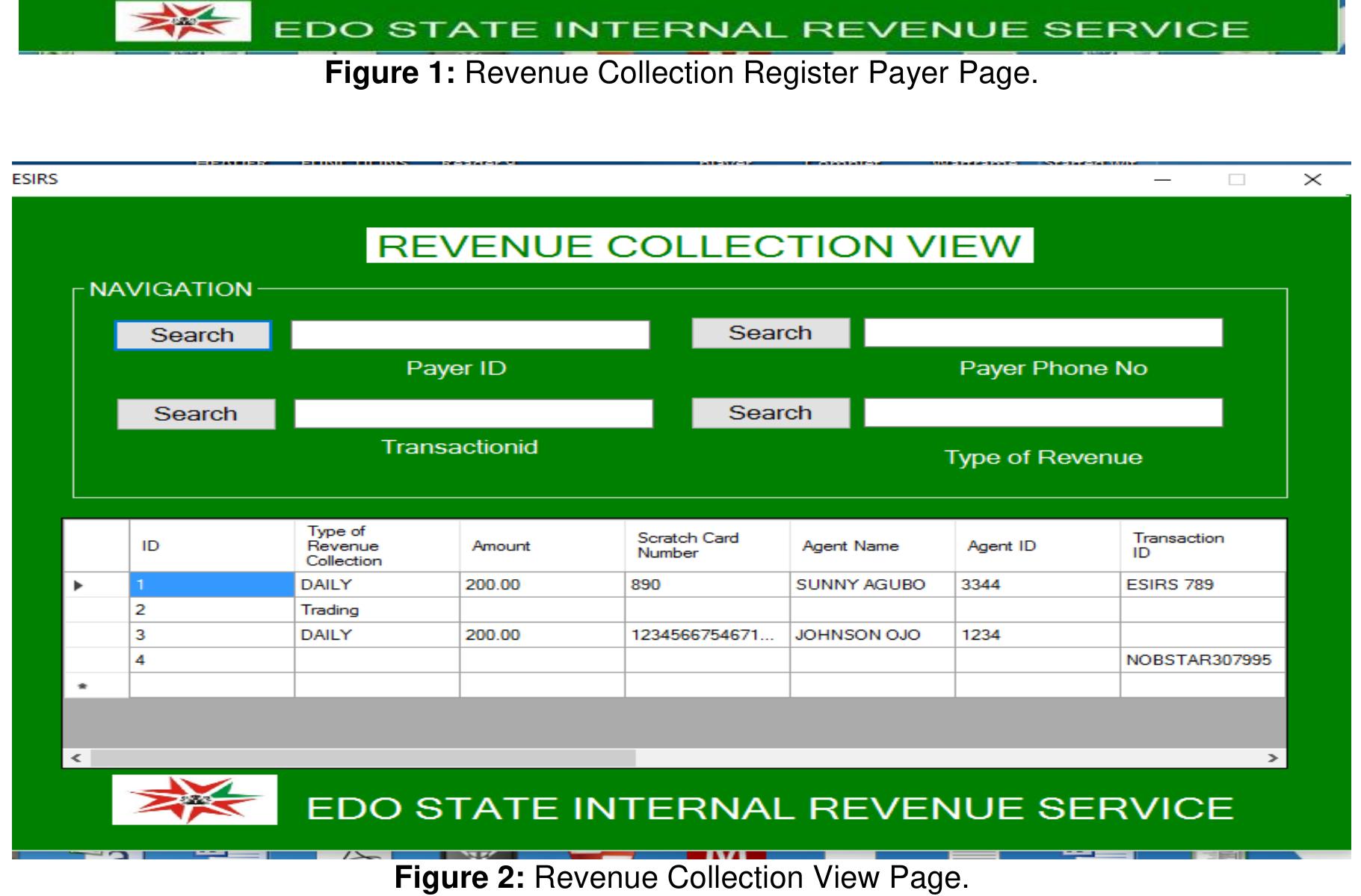Click the horizontal scrollbar thumb of the grid
This screenshot has width=1361, height=896.
(x=363, y=758)
